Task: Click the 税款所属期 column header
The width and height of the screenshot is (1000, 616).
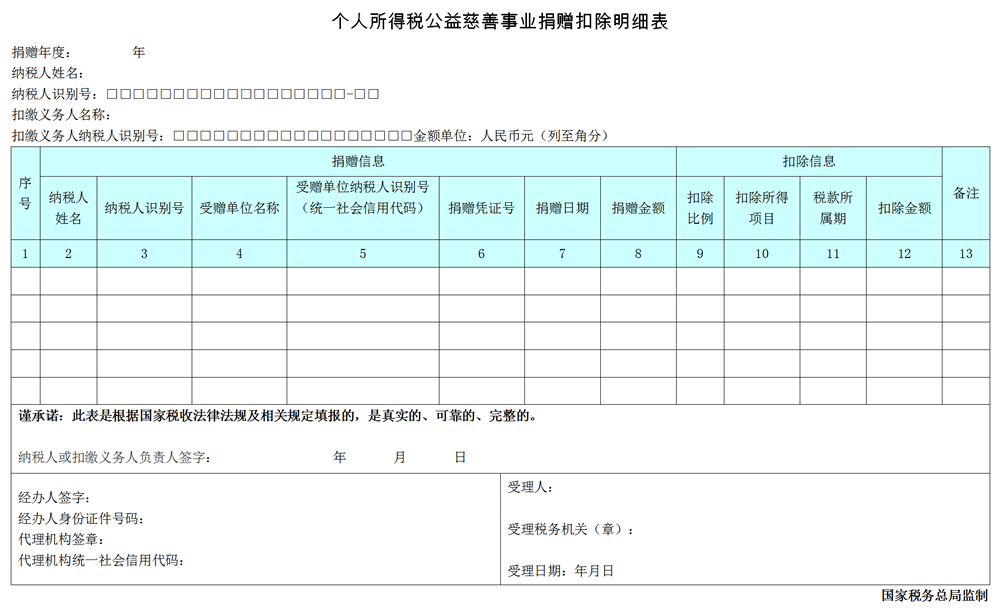Action: point(832,208)
